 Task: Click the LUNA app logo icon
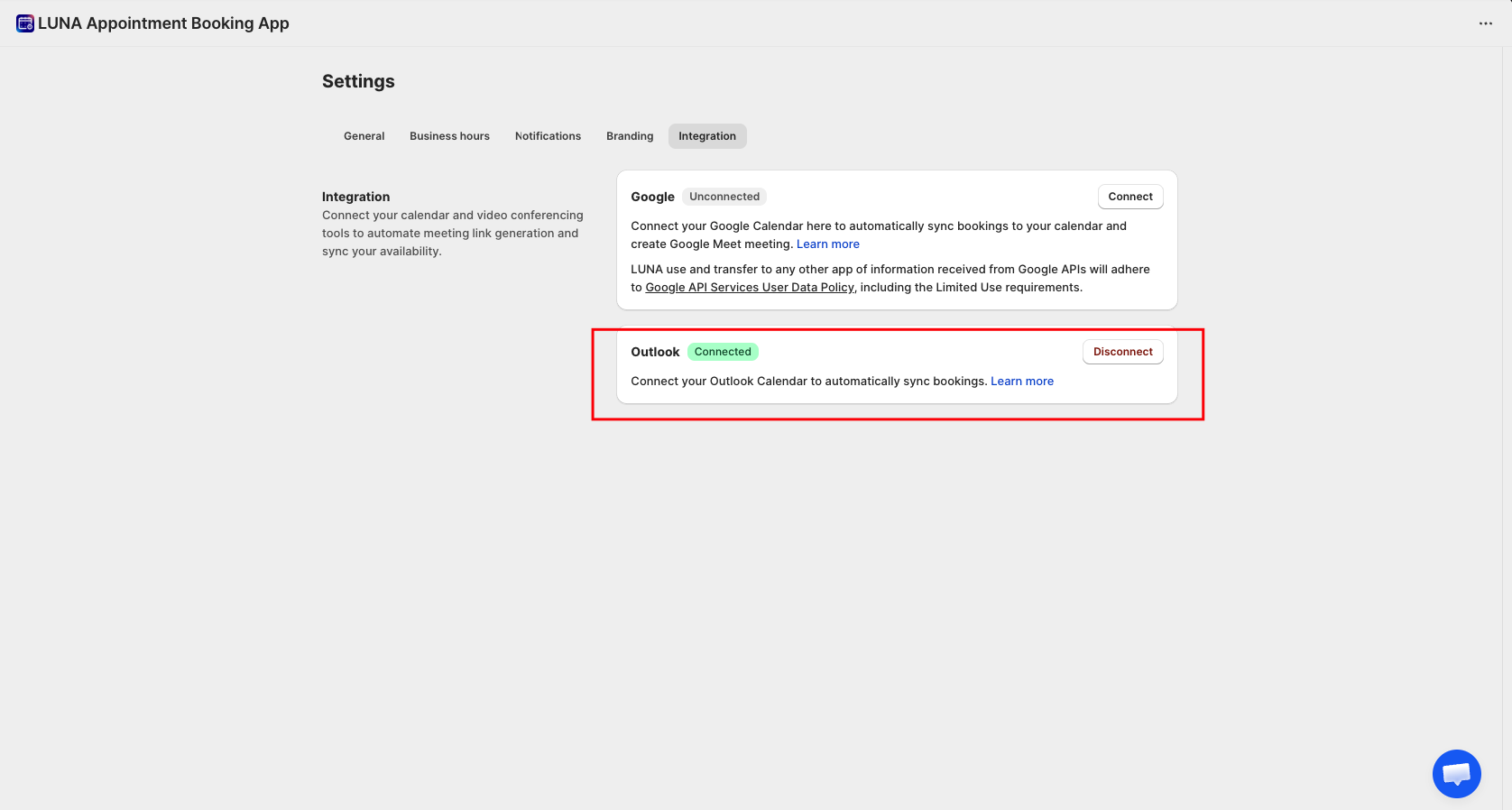(x=25, y=23)
